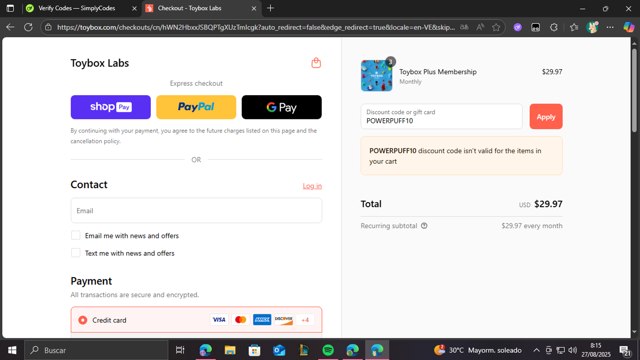The width and height of the screenshot is (640, 360).
Task: Open Spotify from the taskbar
Action: [328, 350]
